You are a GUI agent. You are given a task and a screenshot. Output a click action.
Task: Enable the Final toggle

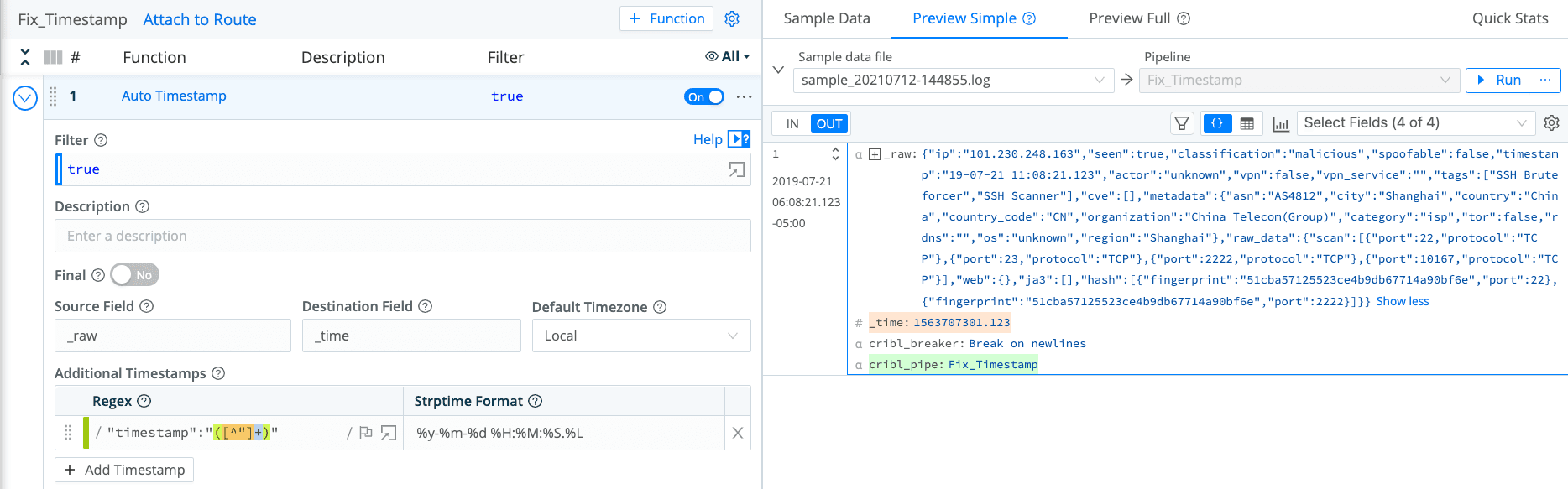[x=134, y=274]
